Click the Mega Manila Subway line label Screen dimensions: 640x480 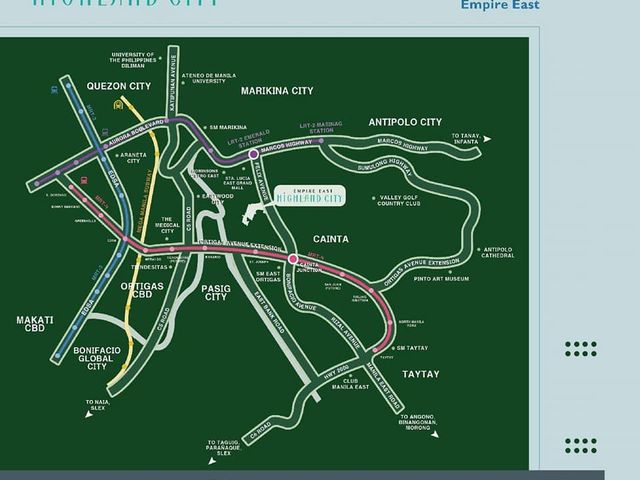click(x=144, y=200)
